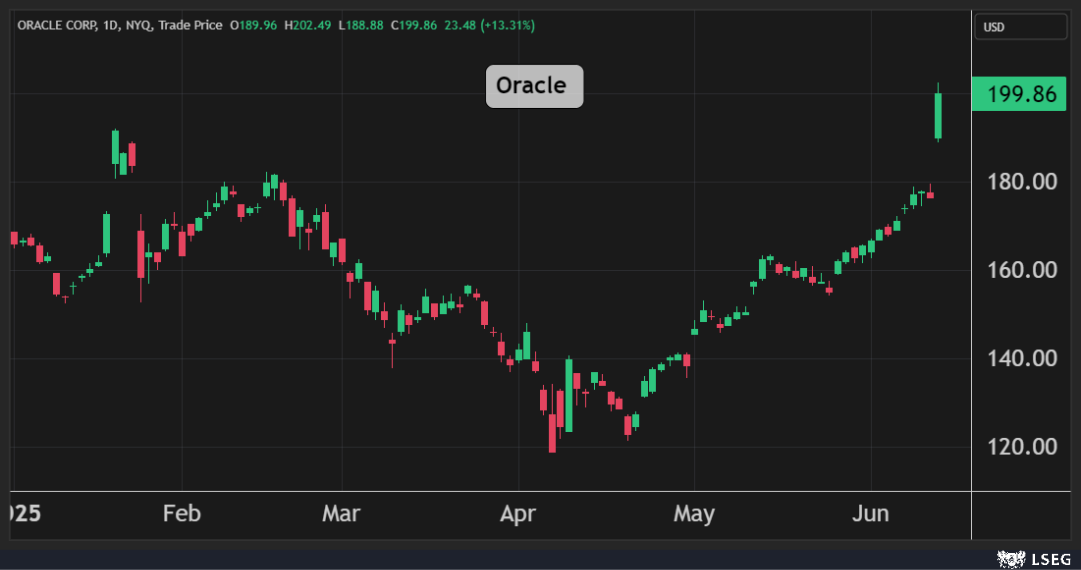Click the 160.00 price axis label
Screen dimensions: 1081x570
1022,270
